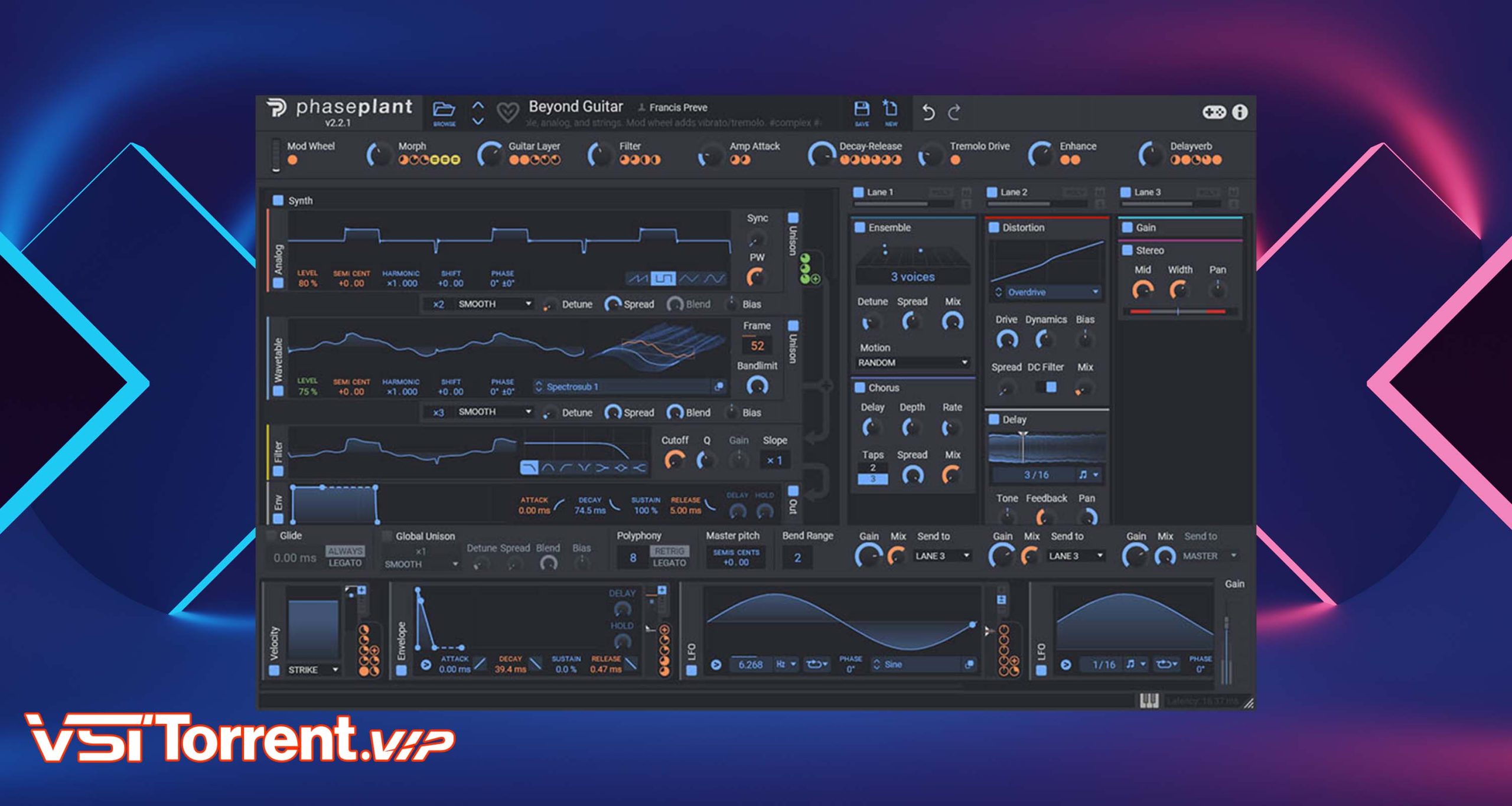Open Spectrosub 1 wavetable editor icon

(x=719, y=387)
